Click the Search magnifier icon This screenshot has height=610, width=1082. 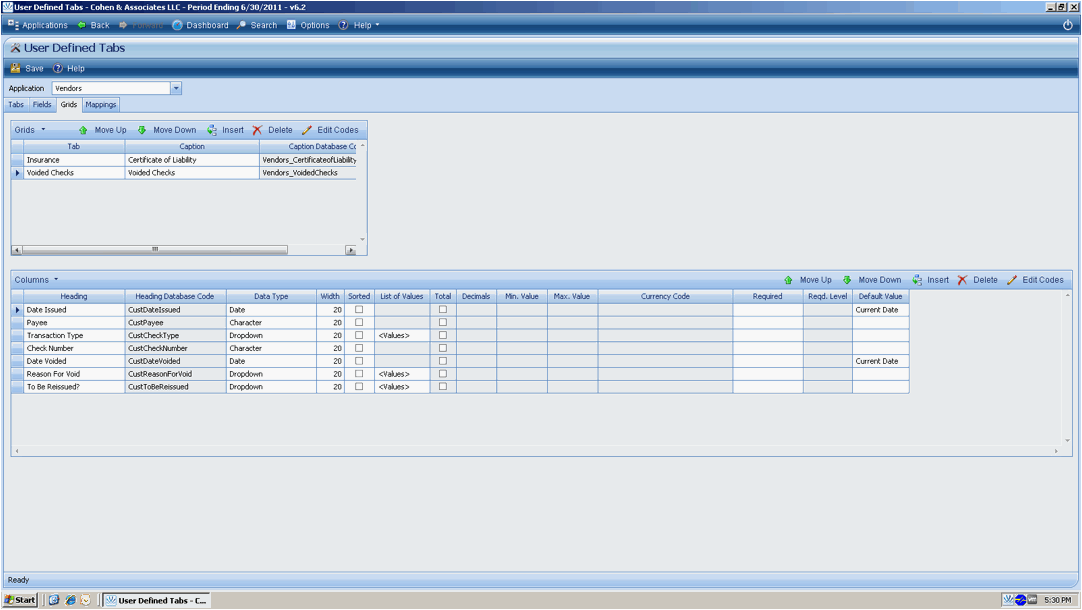click(242, 25)
